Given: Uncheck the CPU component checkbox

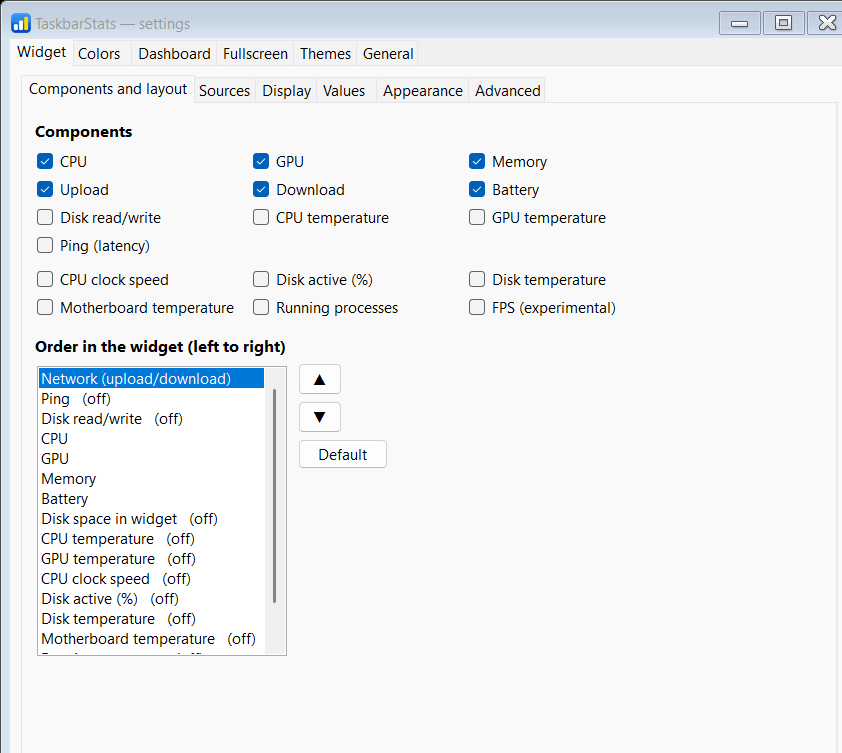Looking at the screenshot, I should click(x=45, y=161).
